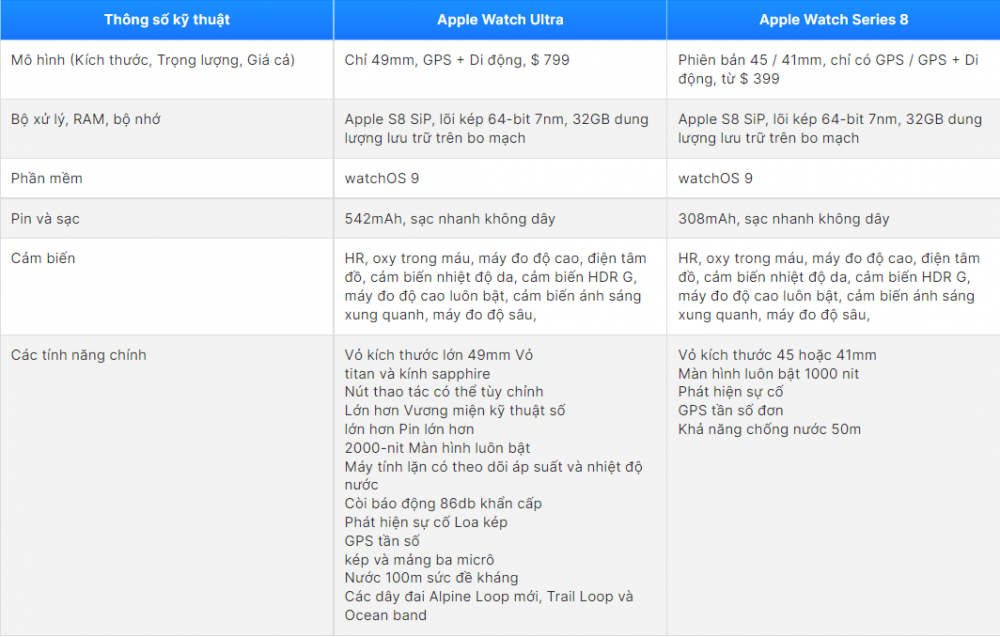Image resolution: width=1000 pixels, height=637 pixels.
Task: Click the Apple Watch Ultra column header
Action: click(x=500, y=19)
